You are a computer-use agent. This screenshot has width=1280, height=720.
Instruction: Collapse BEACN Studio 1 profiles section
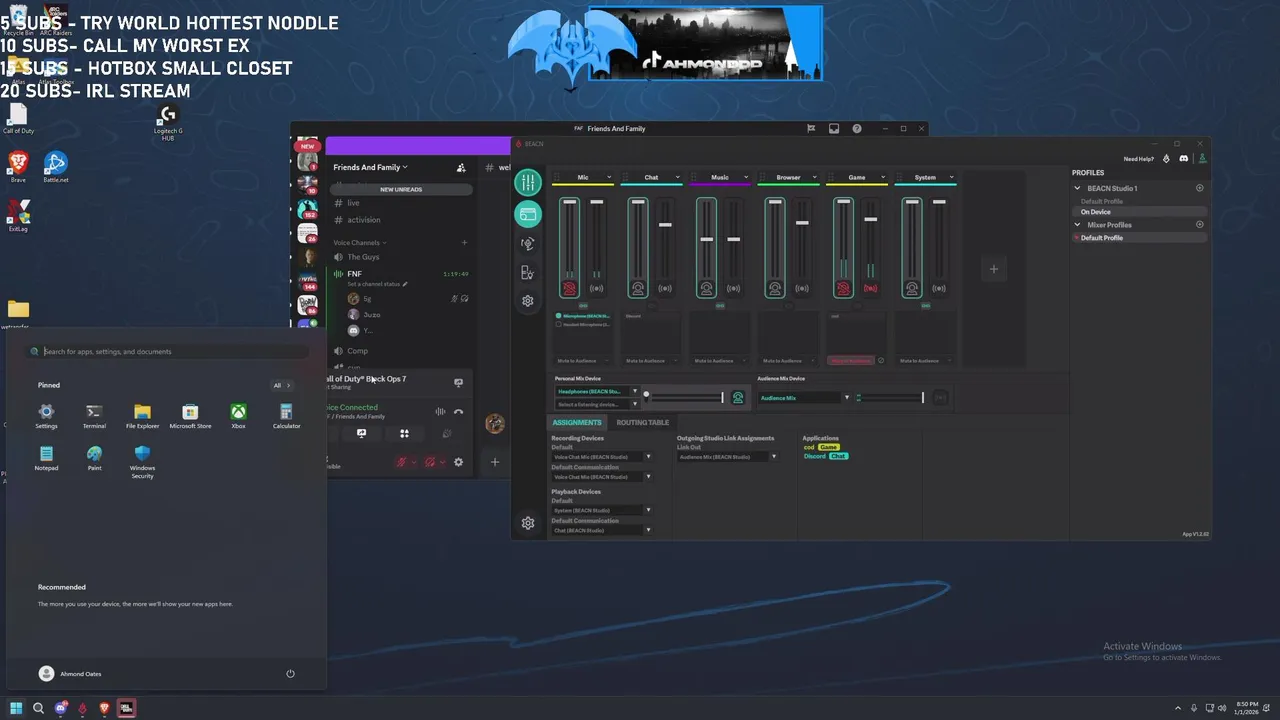[x=1077, y=188]
